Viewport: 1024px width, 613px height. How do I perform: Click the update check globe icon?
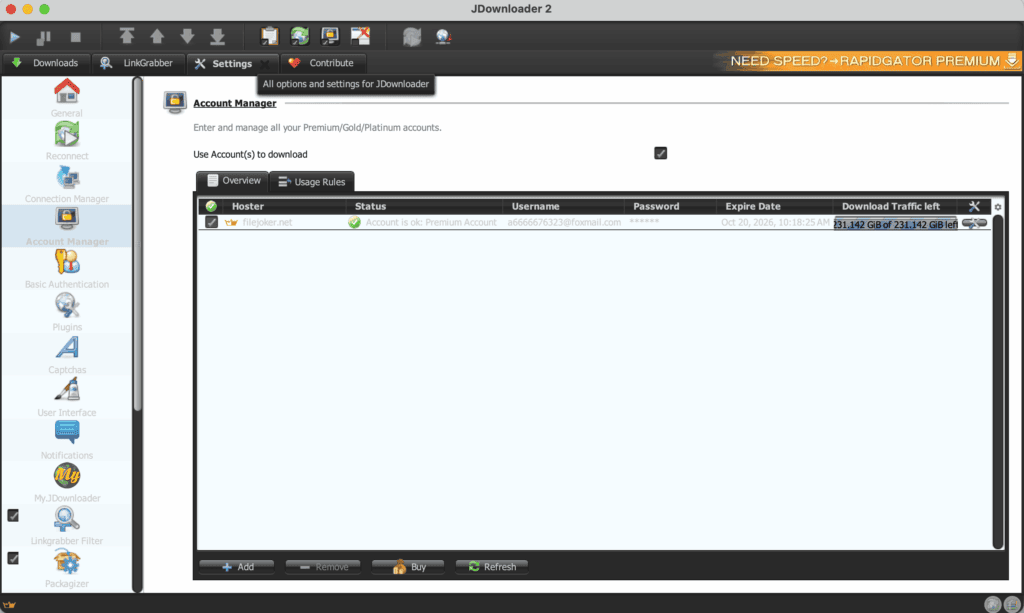coord(443,37)
